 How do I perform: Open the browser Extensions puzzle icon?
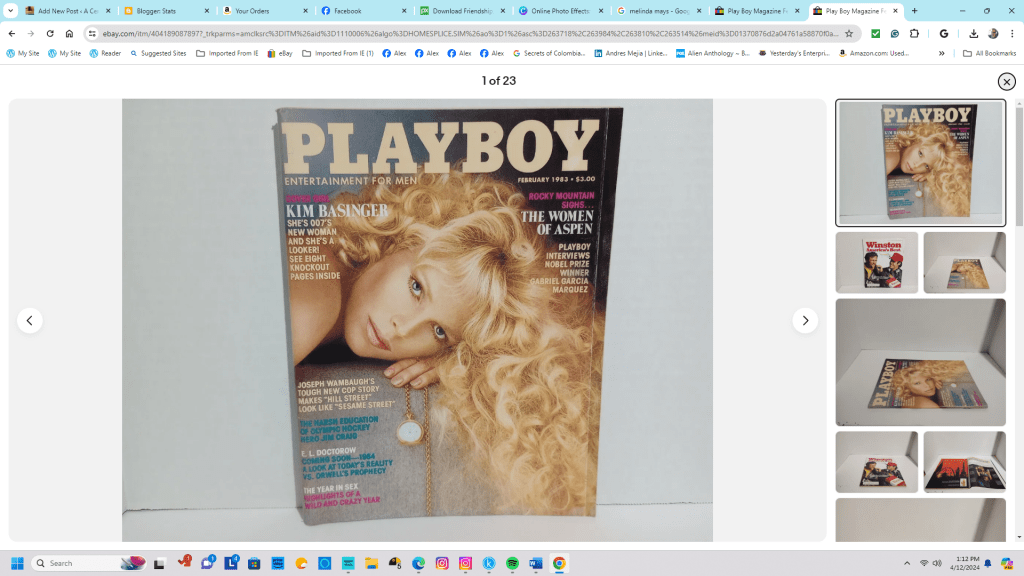pyautogui.click(x=914, y=33)
